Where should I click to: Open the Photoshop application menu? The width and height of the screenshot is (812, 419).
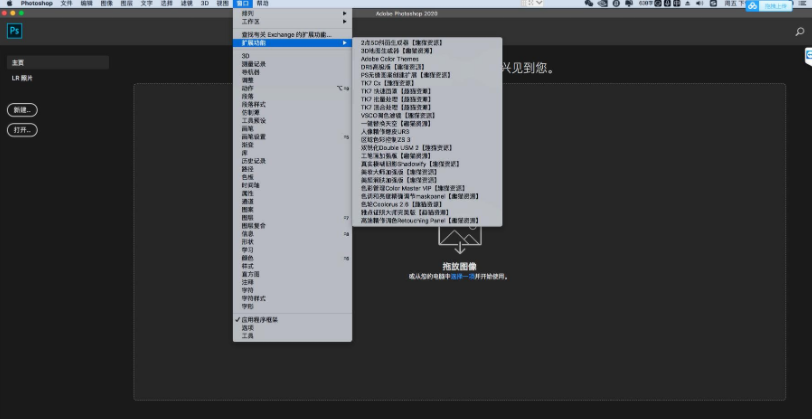pyautogui.click(x=36, y=3)
